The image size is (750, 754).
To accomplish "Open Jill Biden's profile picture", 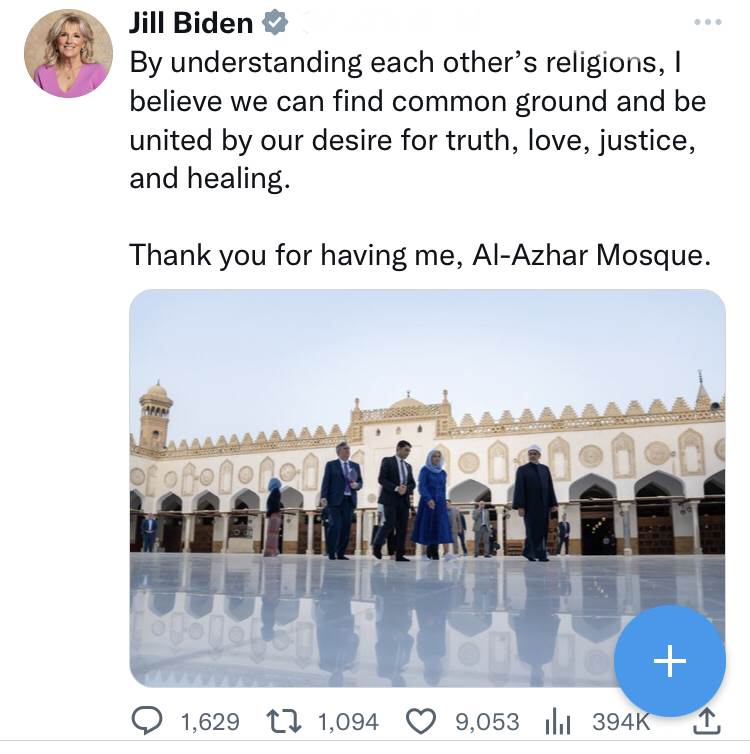I will click(68, 53).
